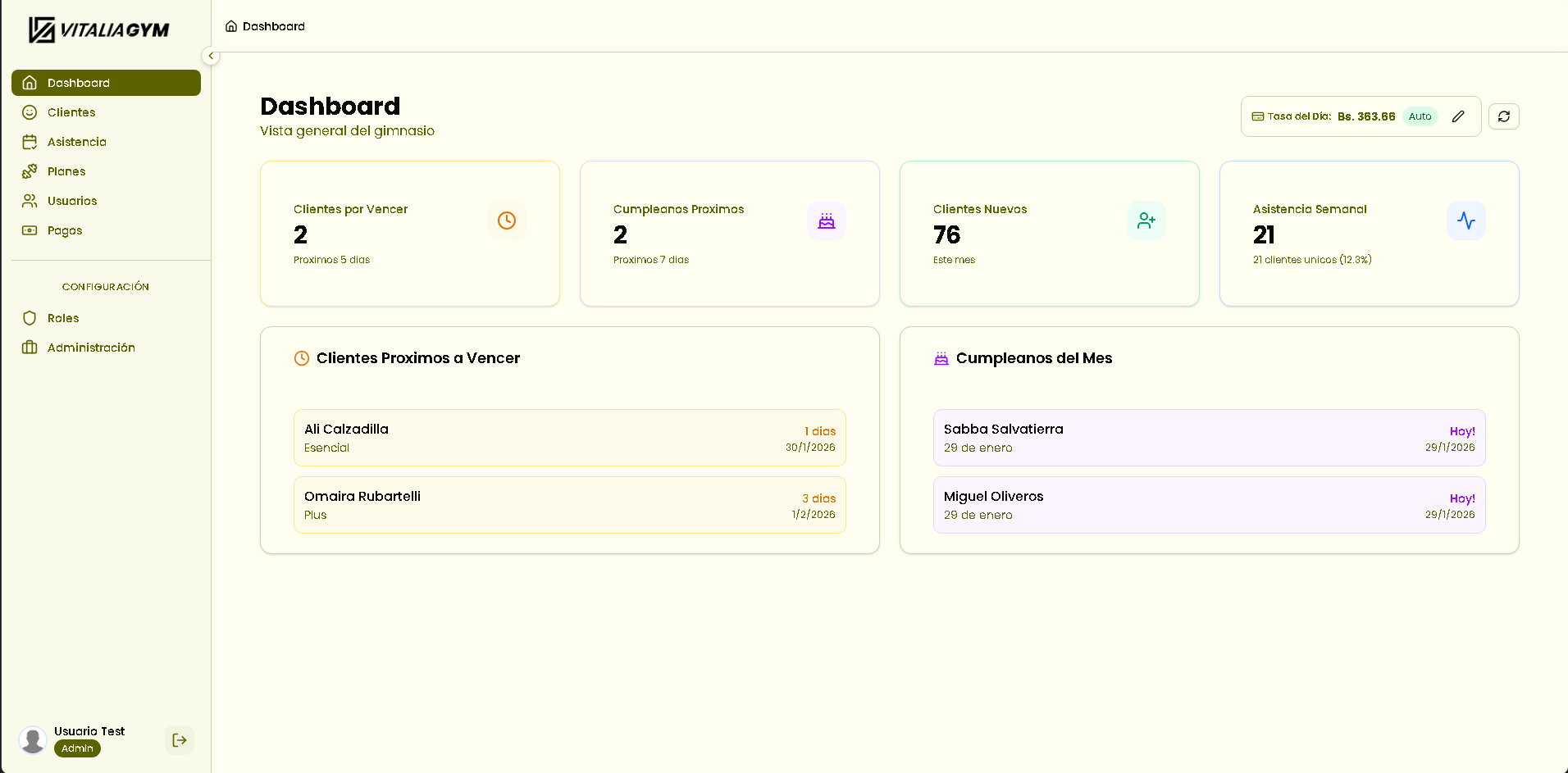Open the Usuarios section
Viewport: 1568px width, 773px height.
106,201
